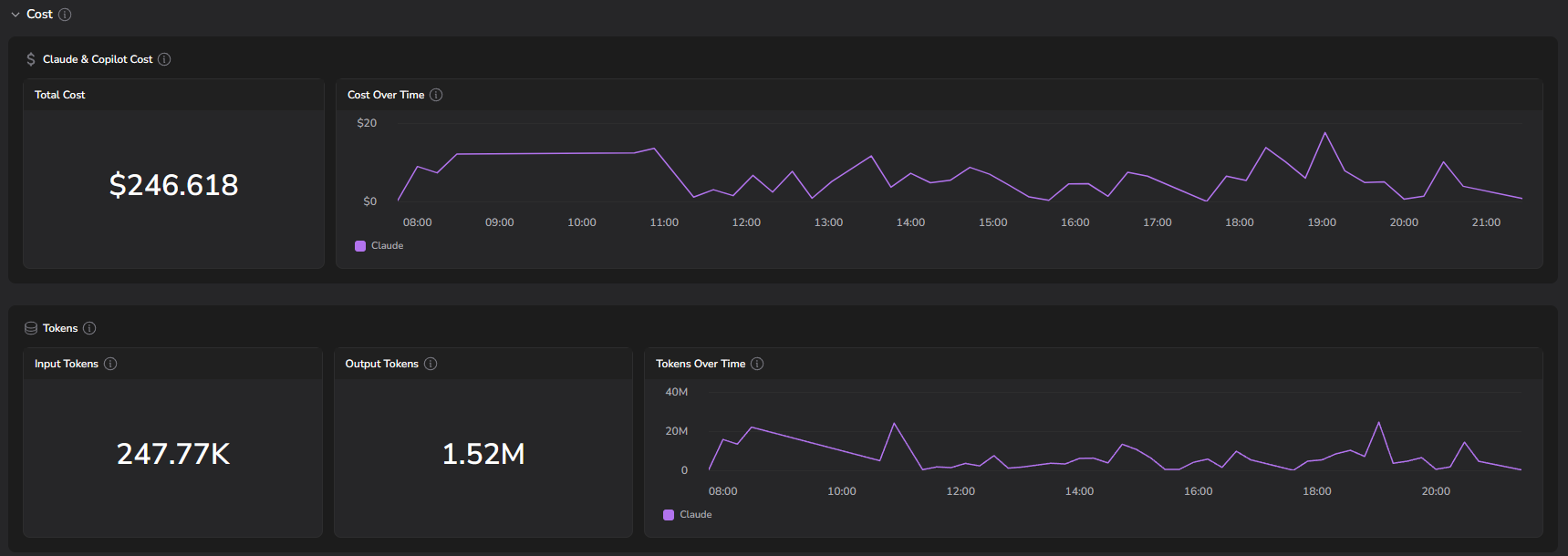Screen dimensions: 1568x556
Task: Click the 19:00 label on cost chart
Action: 1322,222
